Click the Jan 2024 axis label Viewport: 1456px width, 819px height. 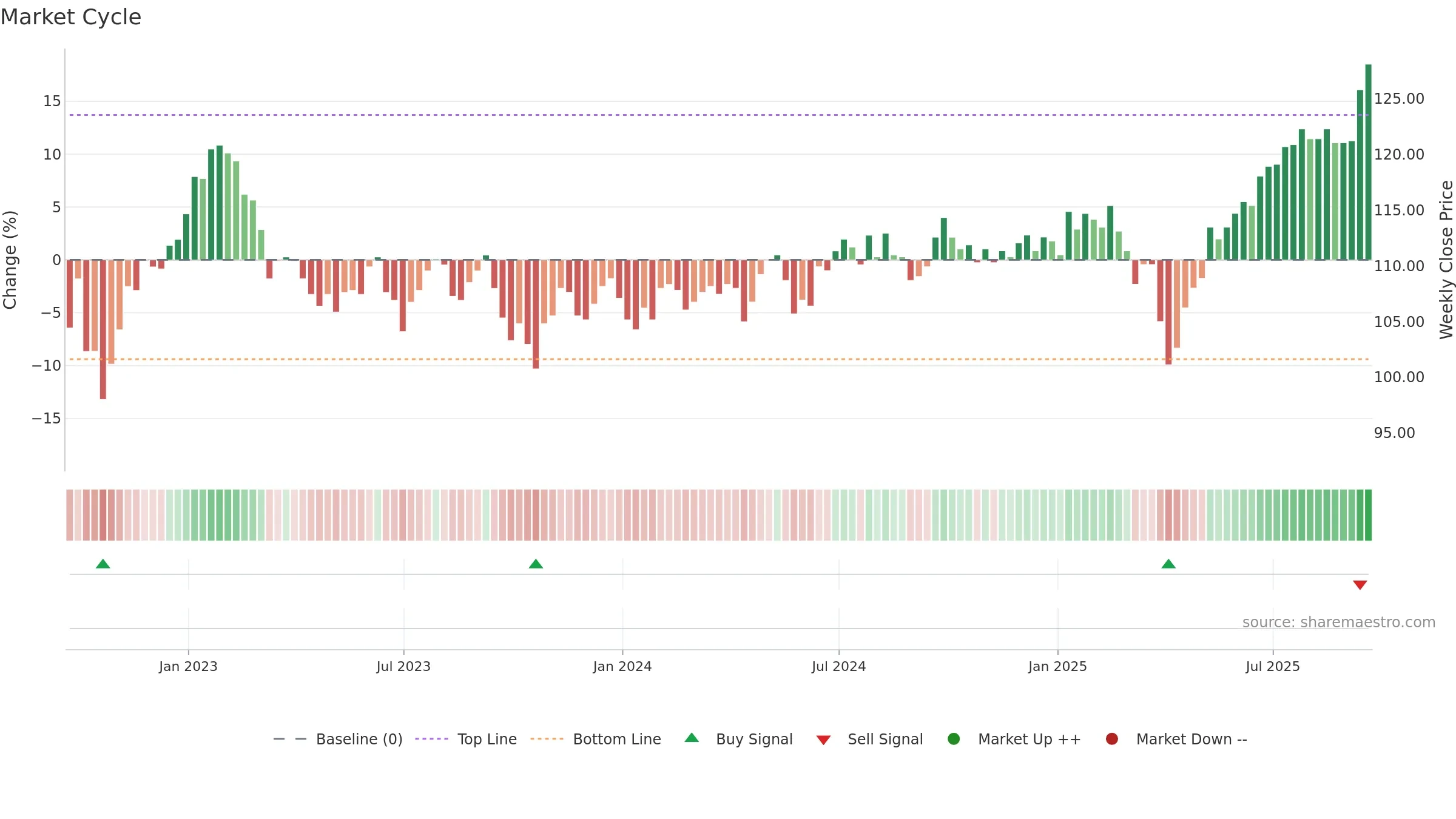(622, 666)
